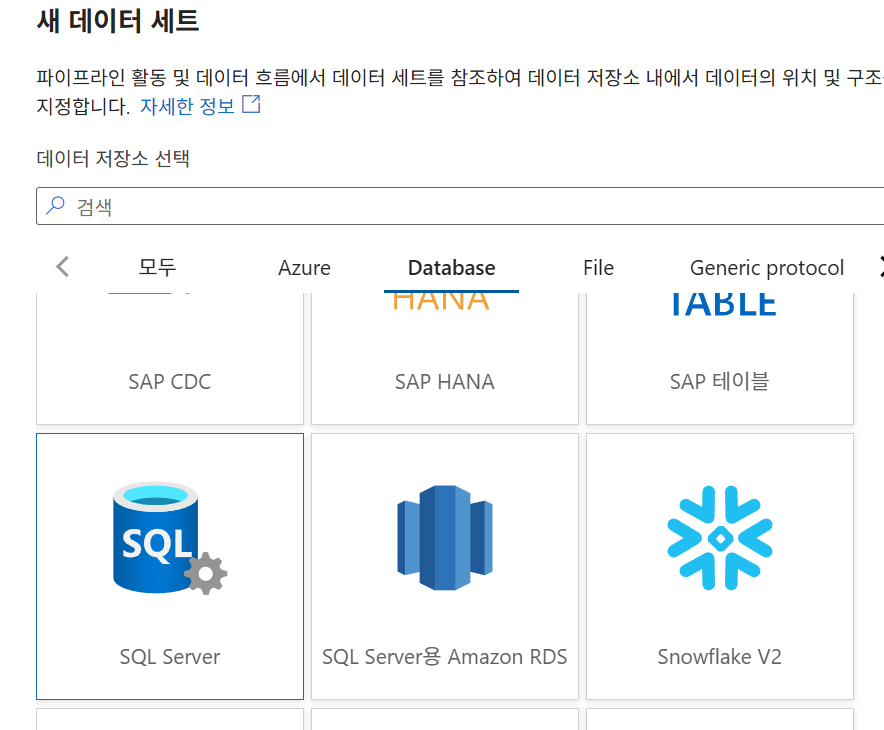Image resolution: width=884 pixels, height=730 pixels.
Task: Open the external link icon beside 자세한 정보
Action: click(251, 104)
